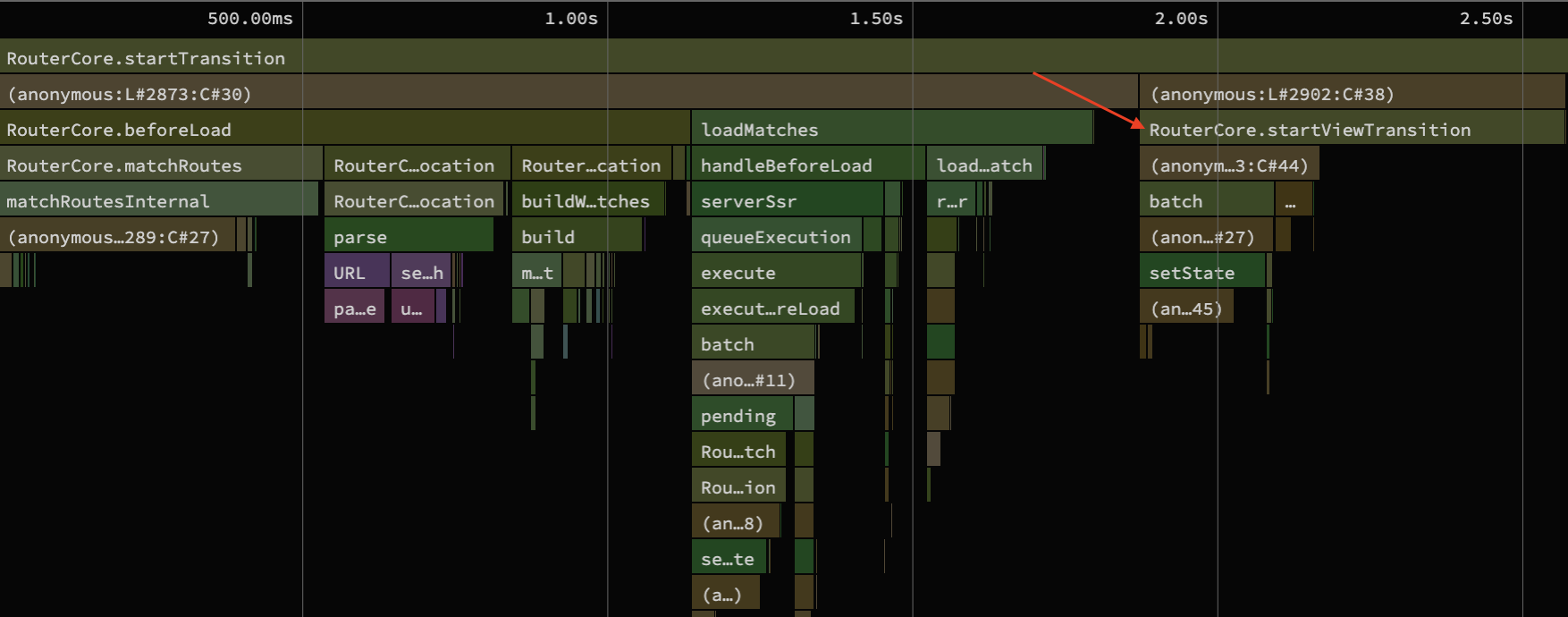
Task: Select the (anonym…3:C#44) frame
Action: pos(1229,165)
